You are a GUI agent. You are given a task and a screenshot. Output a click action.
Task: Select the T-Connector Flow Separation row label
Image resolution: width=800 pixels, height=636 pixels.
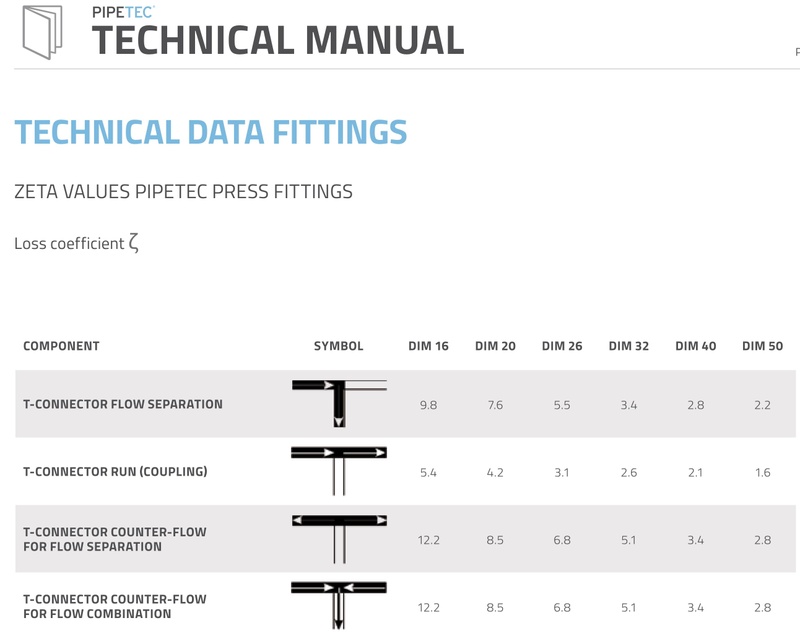point(123,404)
